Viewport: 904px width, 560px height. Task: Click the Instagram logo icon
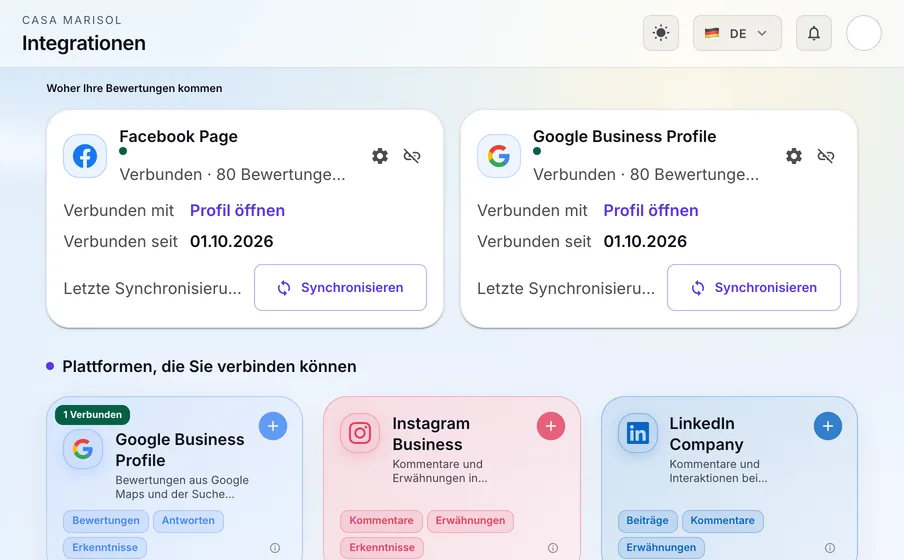pos(360,433)
